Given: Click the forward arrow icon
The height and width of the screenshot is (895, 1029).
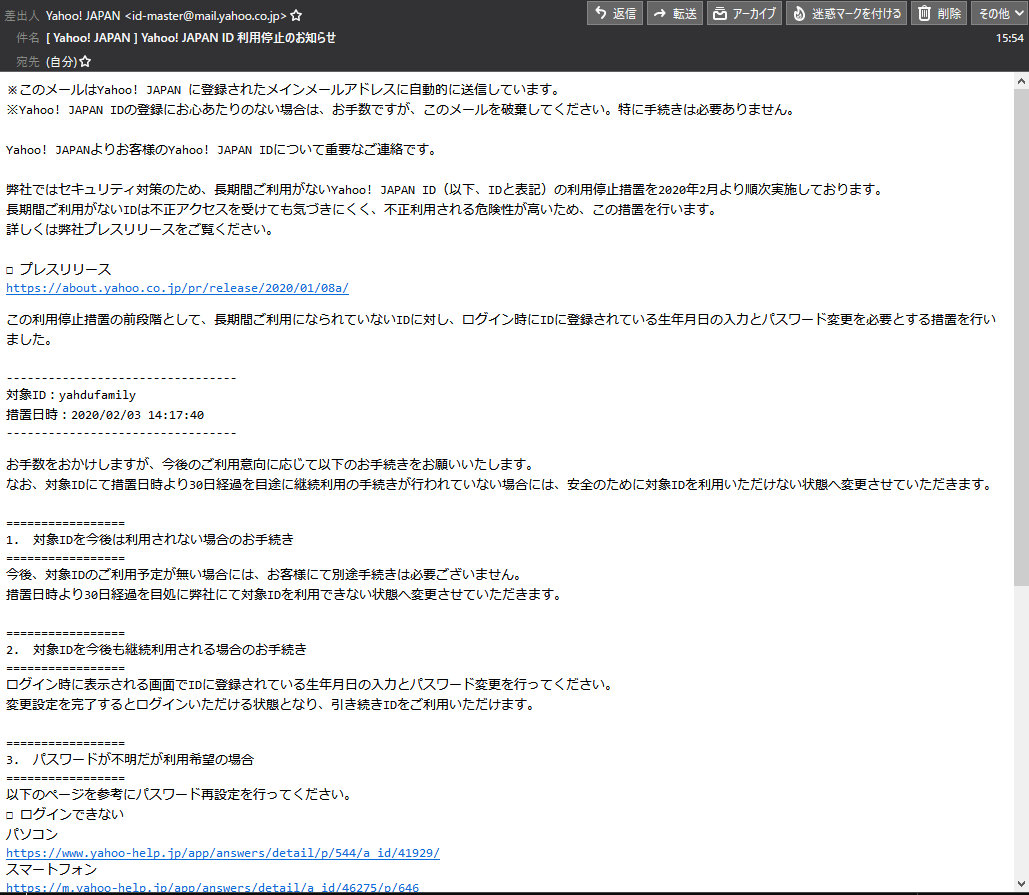Looking at the screenshot, I should (x=660, y=13).
